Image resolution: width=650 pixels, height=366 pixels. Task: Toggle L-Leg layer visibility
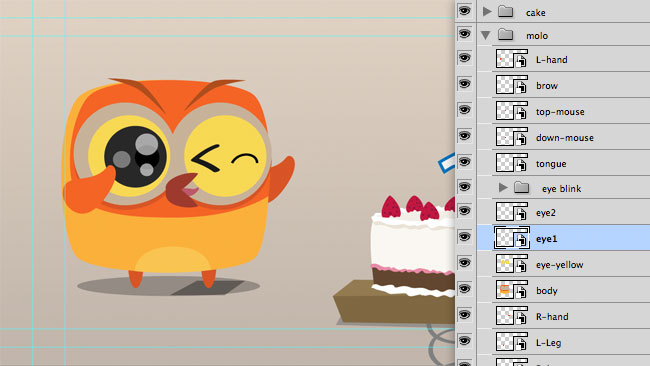(464, 341)
